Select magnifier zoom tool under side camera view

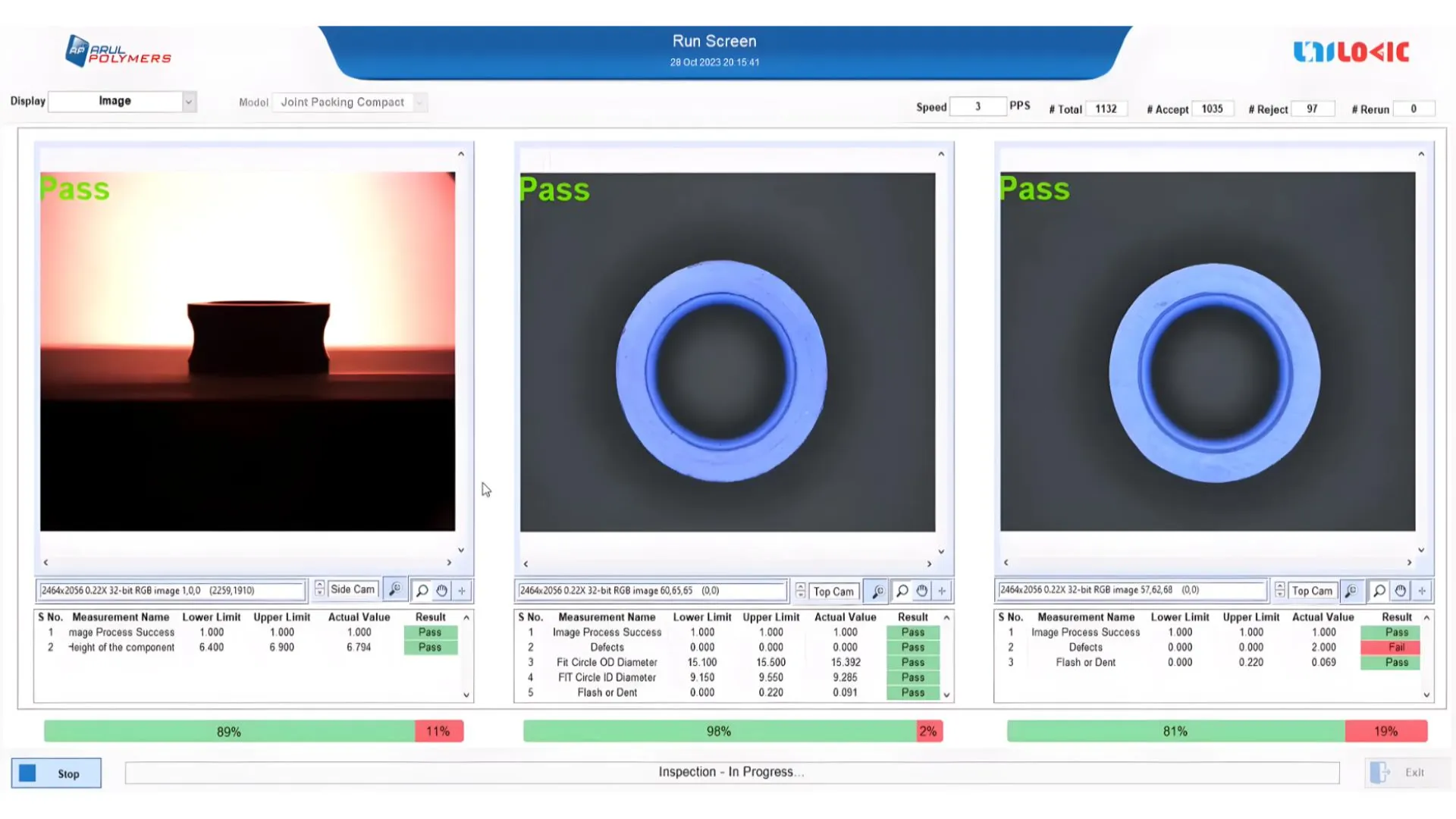pyautogui.click(x=422, y=590)
